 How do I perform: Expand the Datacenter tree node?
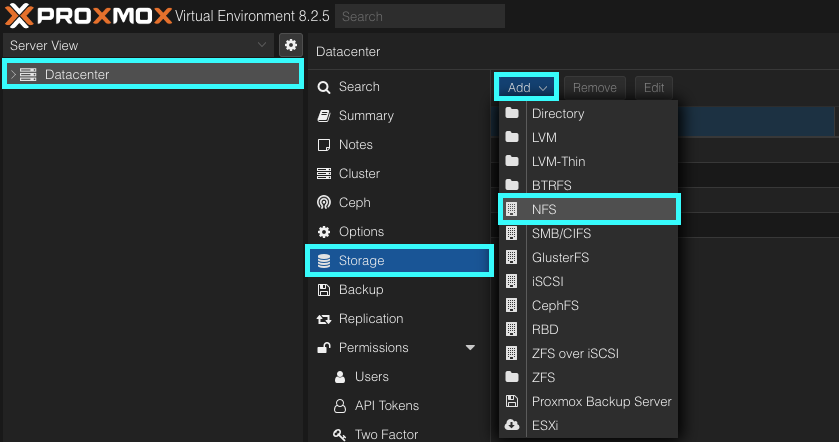(x=13, y=75)
